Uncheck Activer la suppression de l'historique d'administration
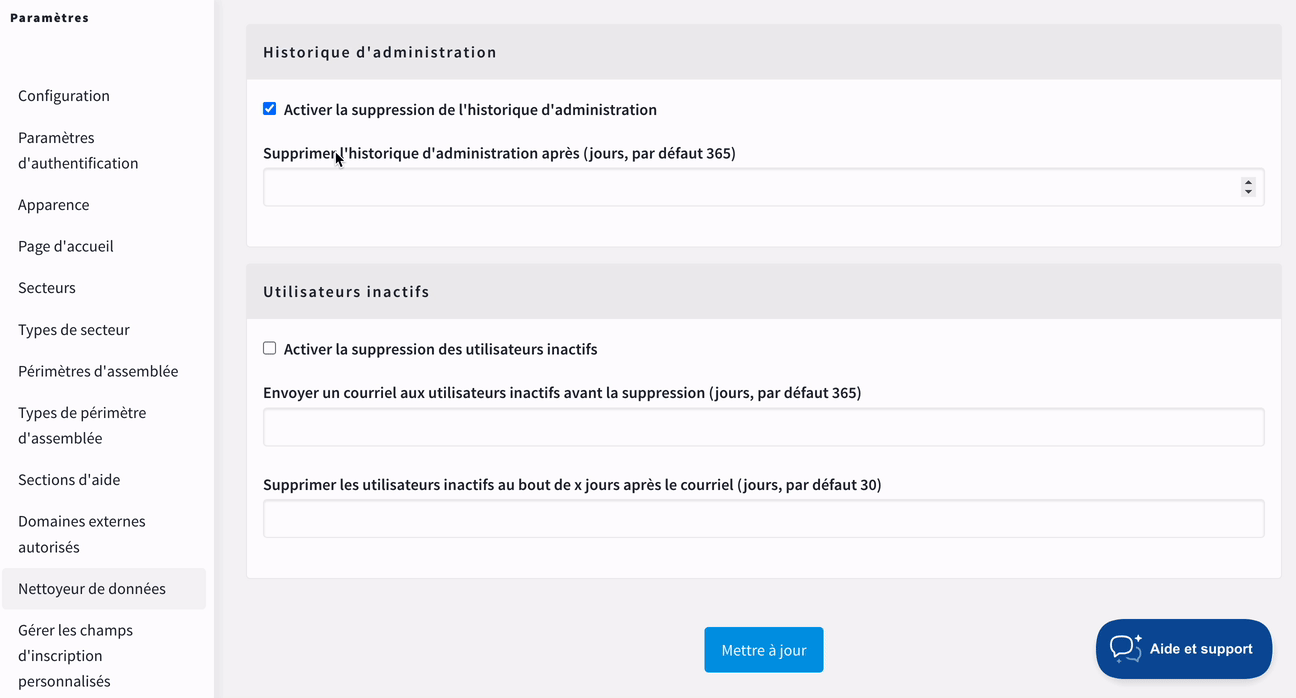The width and height of the screenshot is (1296, 698). point(270,109)
